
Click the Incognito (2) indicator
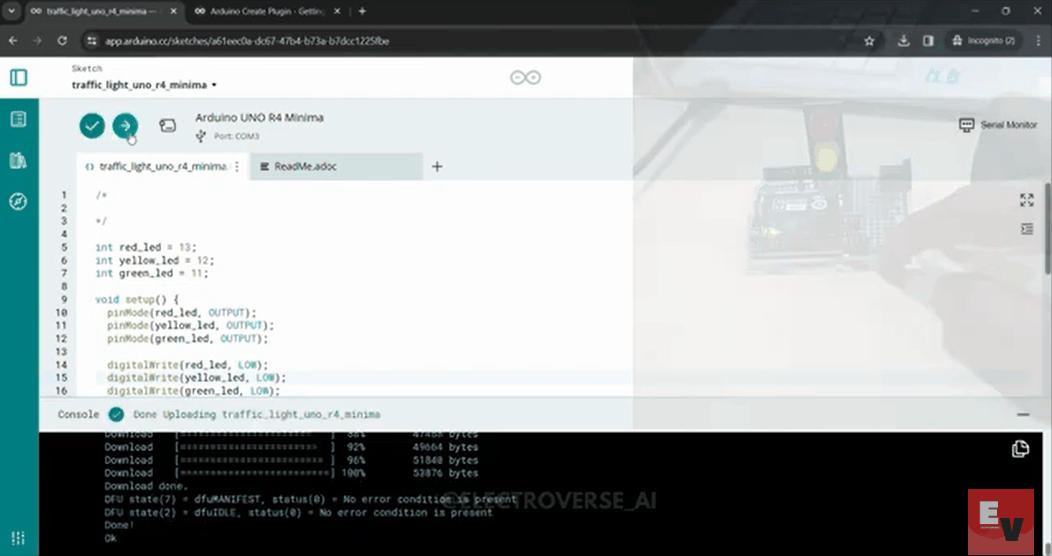(984, 41)
